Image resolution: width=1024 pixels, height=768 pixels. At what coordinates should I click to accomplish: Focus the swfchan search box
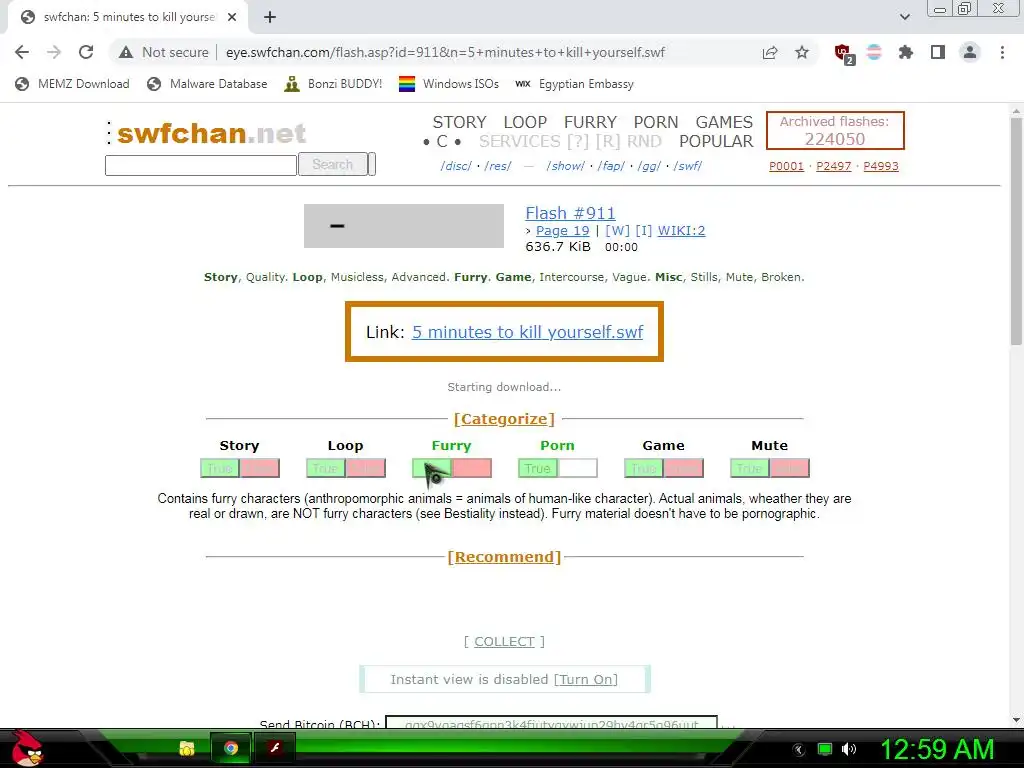pos(201,165)
